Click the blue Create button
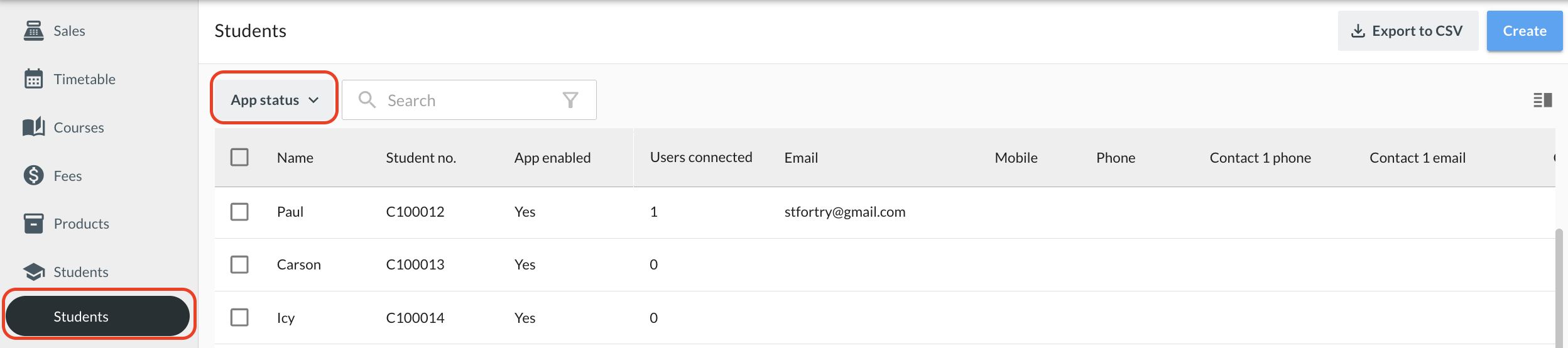This screenshot has height=348, width=1568. pos(1524,31)
